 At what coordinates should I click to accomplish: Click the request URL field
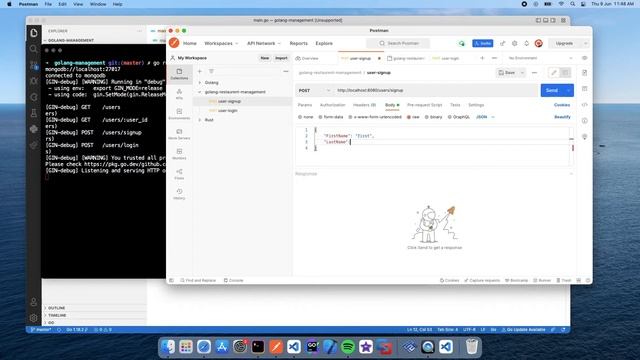pos(436,90)
